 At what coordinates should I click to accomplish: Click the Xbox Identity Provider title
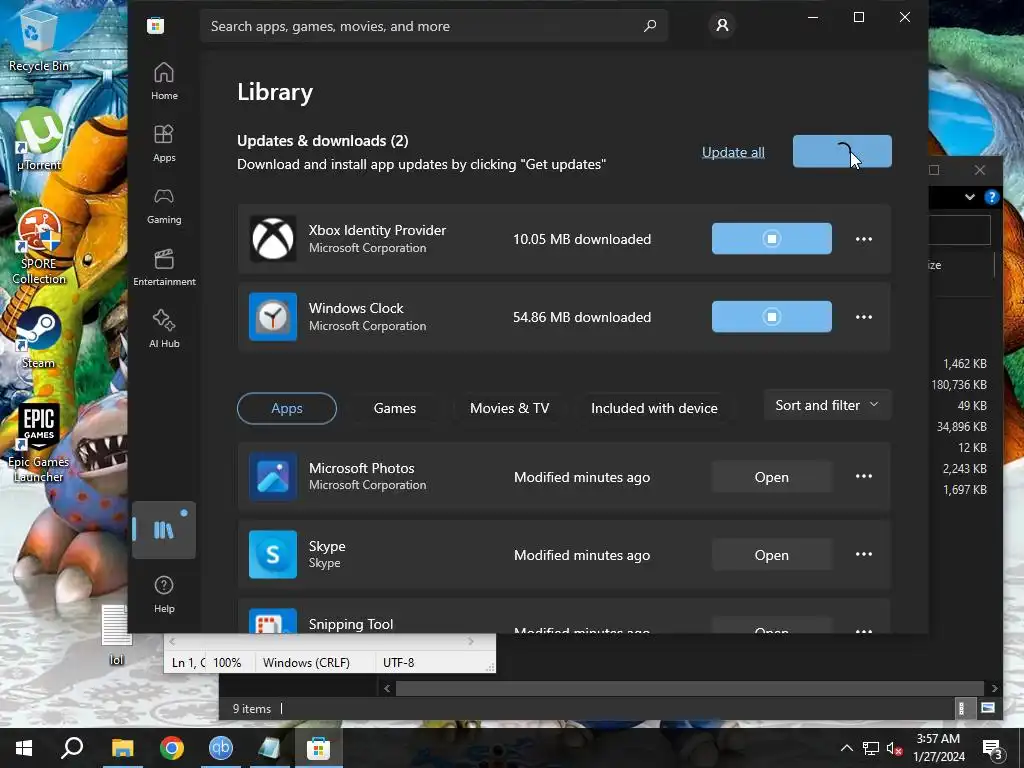[377, 231]
